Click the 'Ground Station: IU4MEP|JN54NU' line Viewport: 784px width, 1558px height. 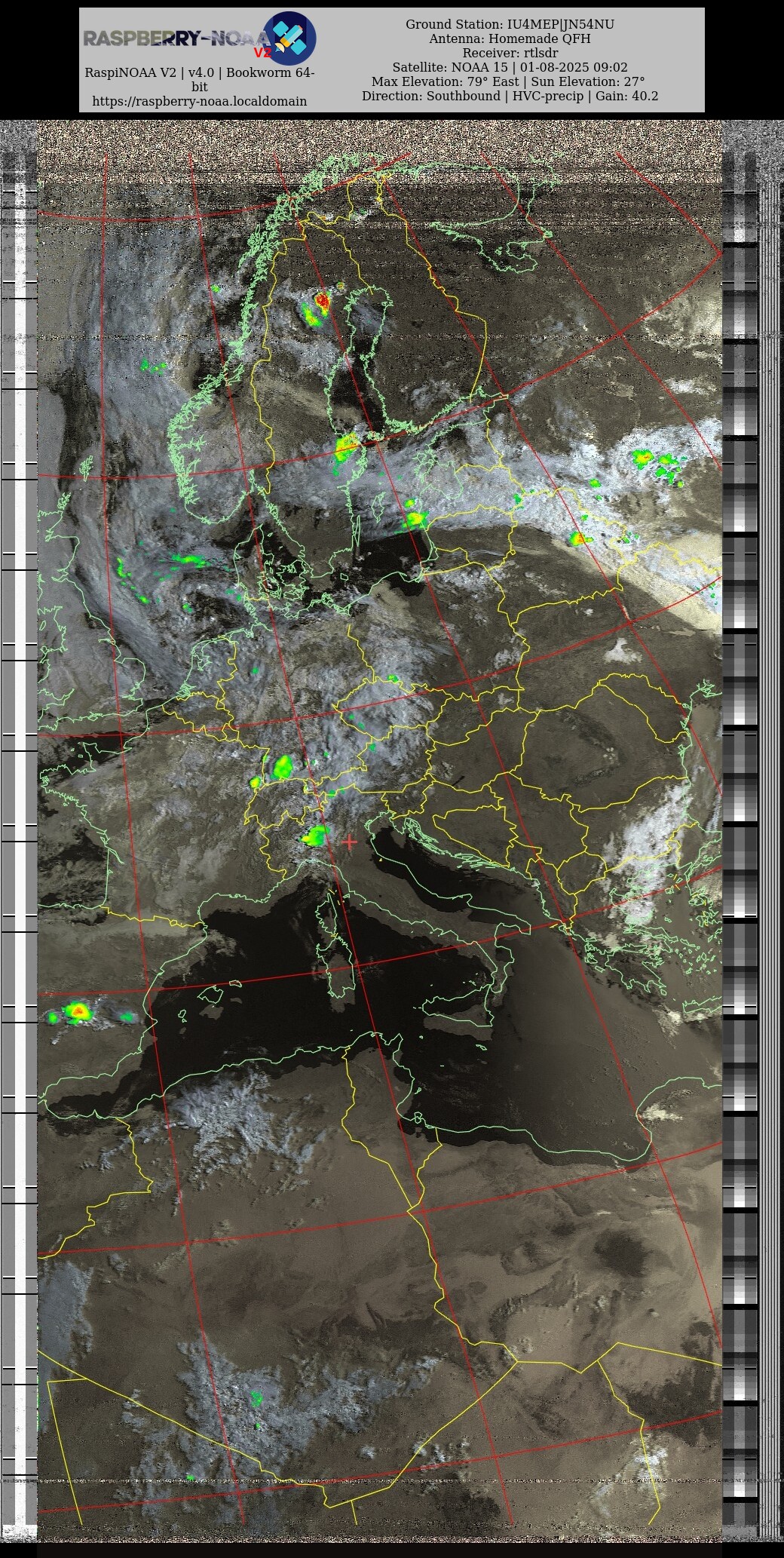coord(510,24)
